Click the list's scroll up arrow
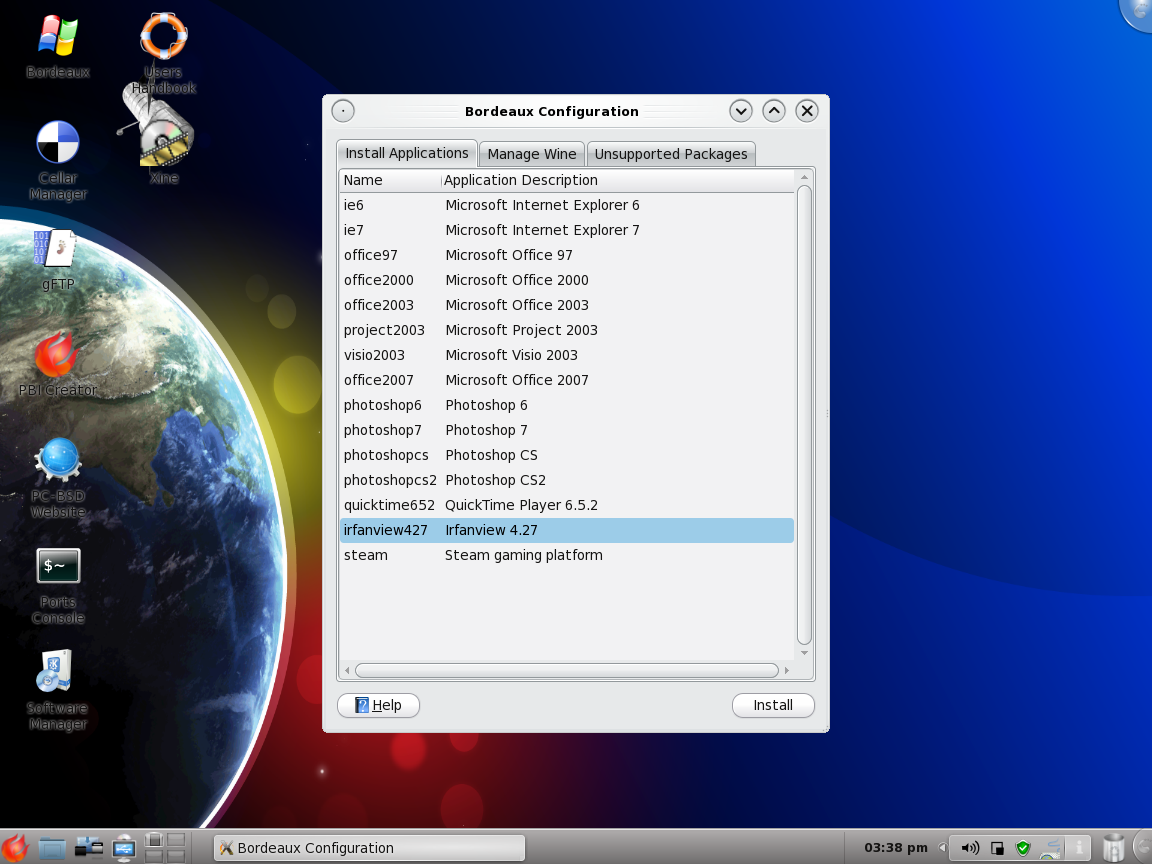1152x864 pixels. coord(804,177)
